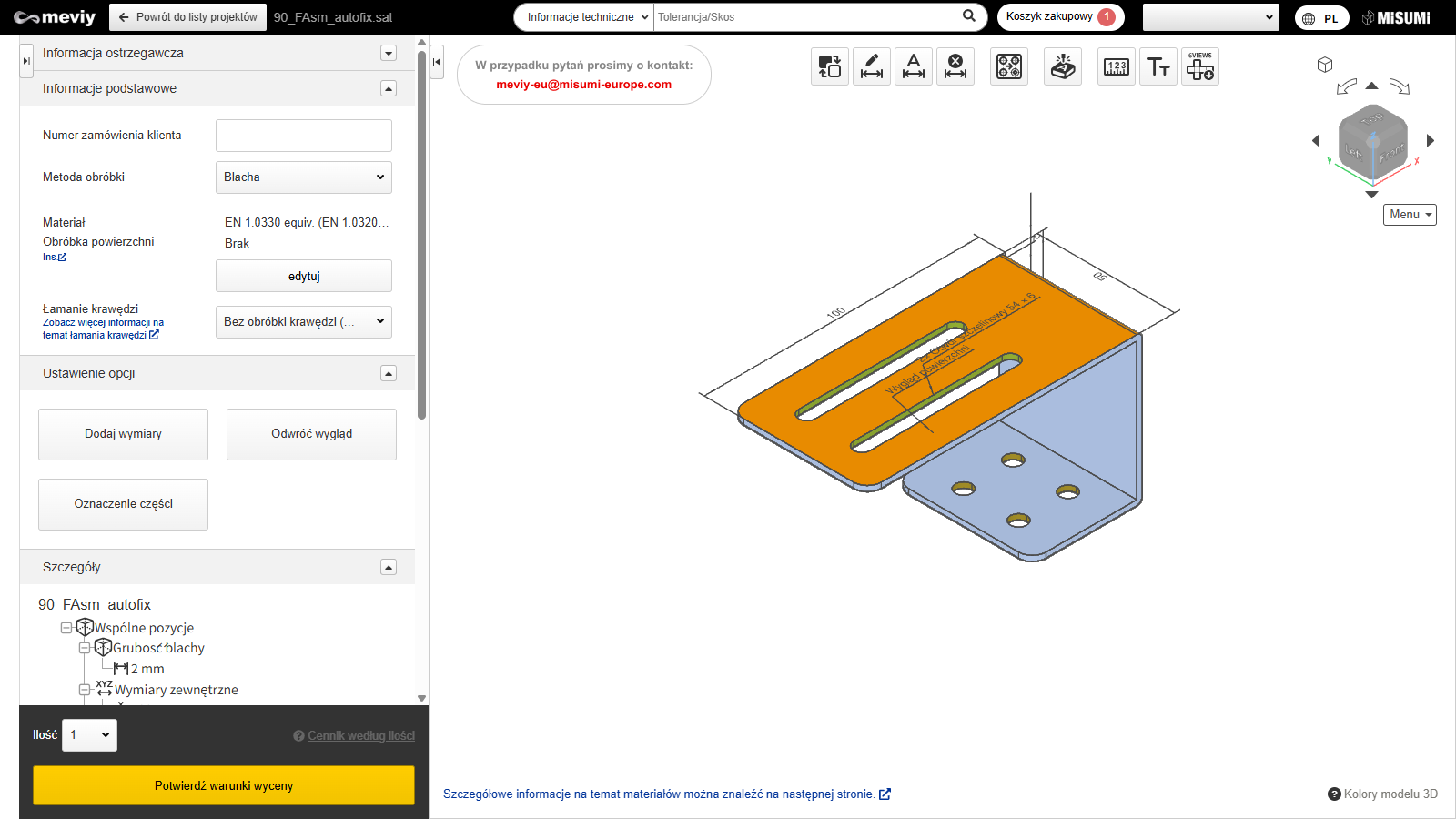Click the delete dimension tool icon

[955, 66]
